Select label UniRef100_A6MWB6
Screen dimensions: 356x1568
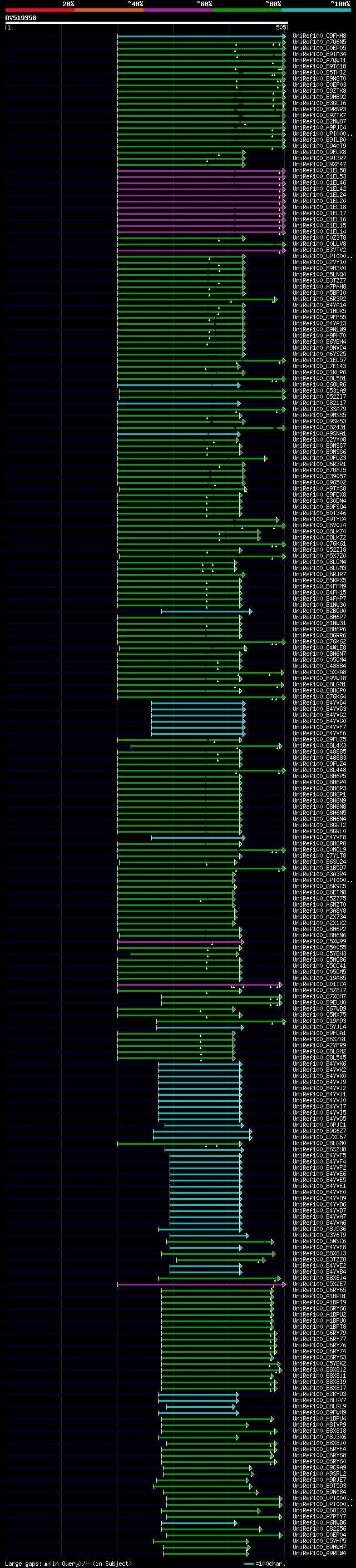click(319, 1523)
